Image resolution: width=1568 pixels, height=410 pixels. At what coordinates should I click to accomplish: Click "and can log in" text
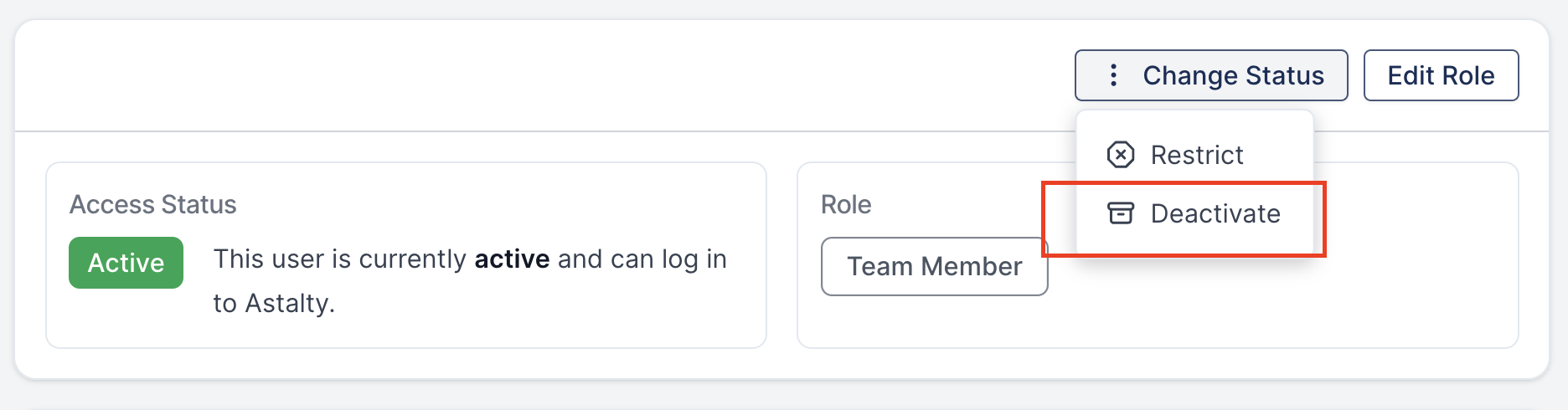coord(642,259)
